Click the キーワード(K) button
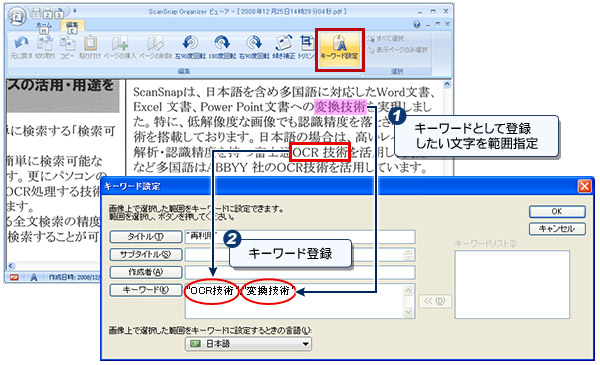The width and height of the screenshot is (600, 365). click(x=145, y=290)
